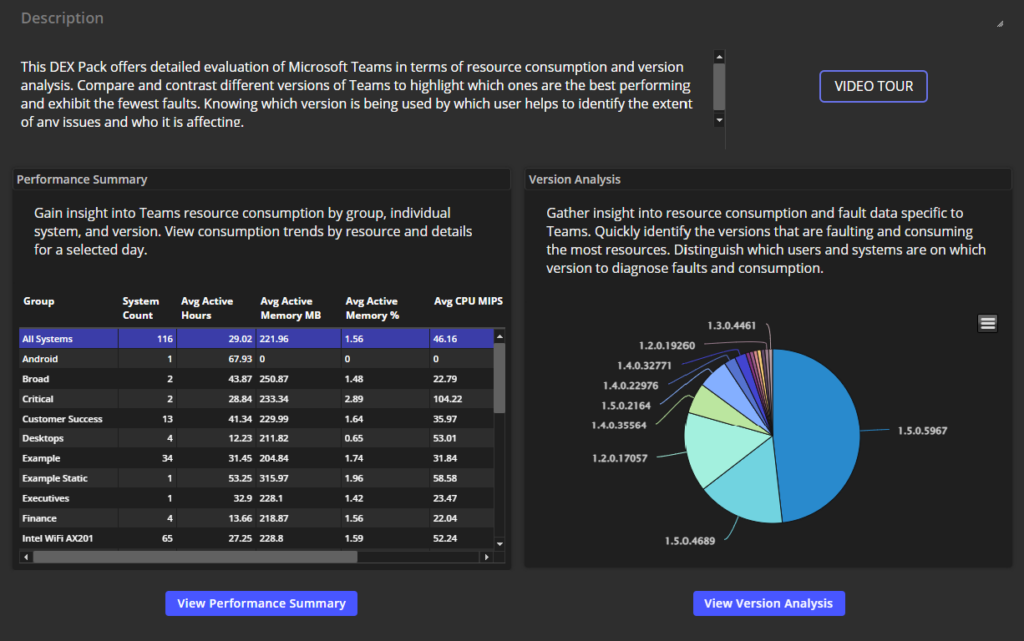The image size is (1024, 641).
Task: Select the Desktops group row
Action: pos(257,438)
